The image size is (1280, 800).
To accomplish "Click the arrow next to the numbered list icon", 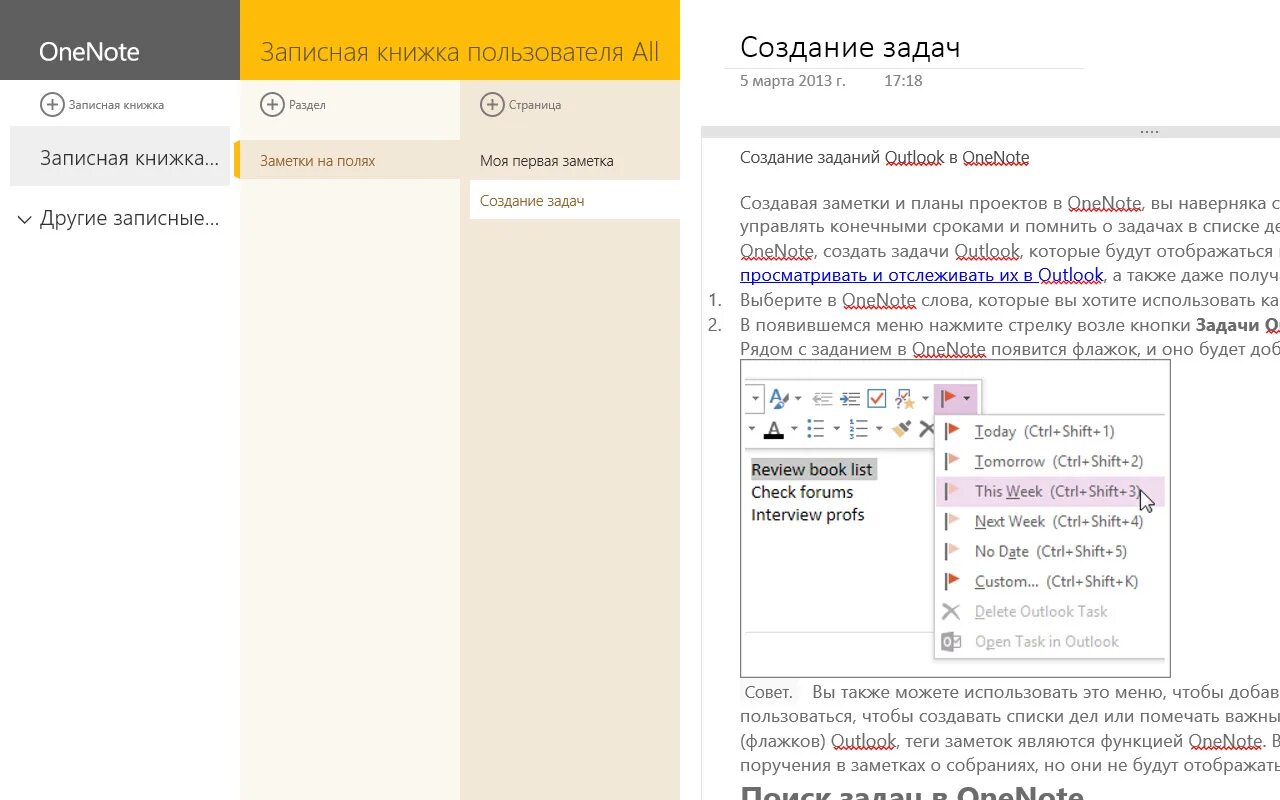I will click(878, 430).
